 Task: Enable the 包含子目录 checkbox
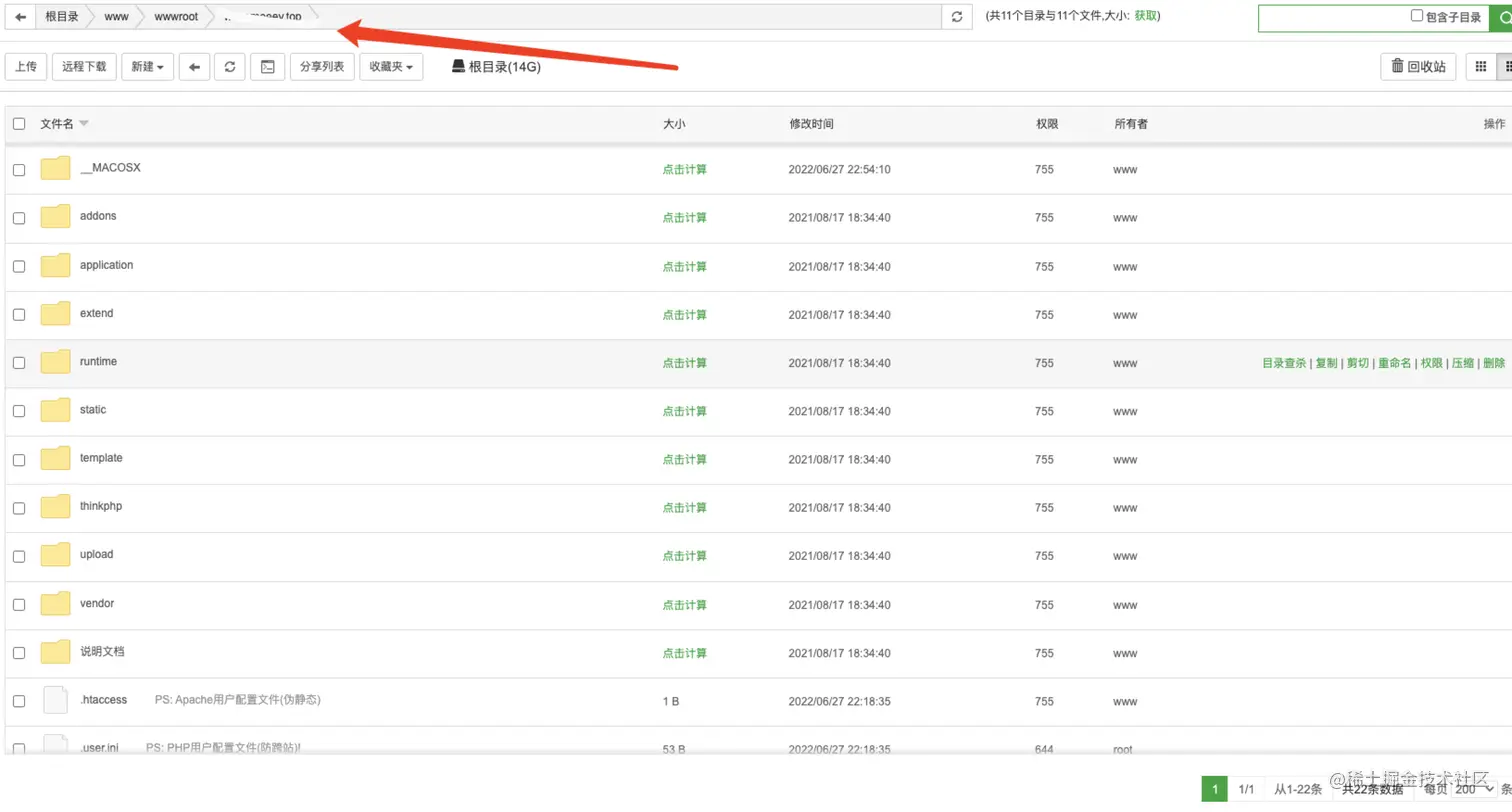tap(1416, 16)
